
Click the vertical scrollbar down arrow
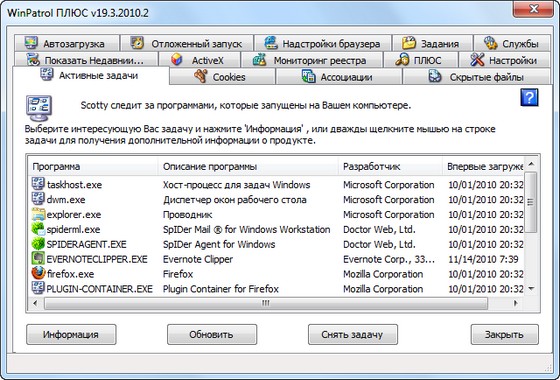(531, 288)
